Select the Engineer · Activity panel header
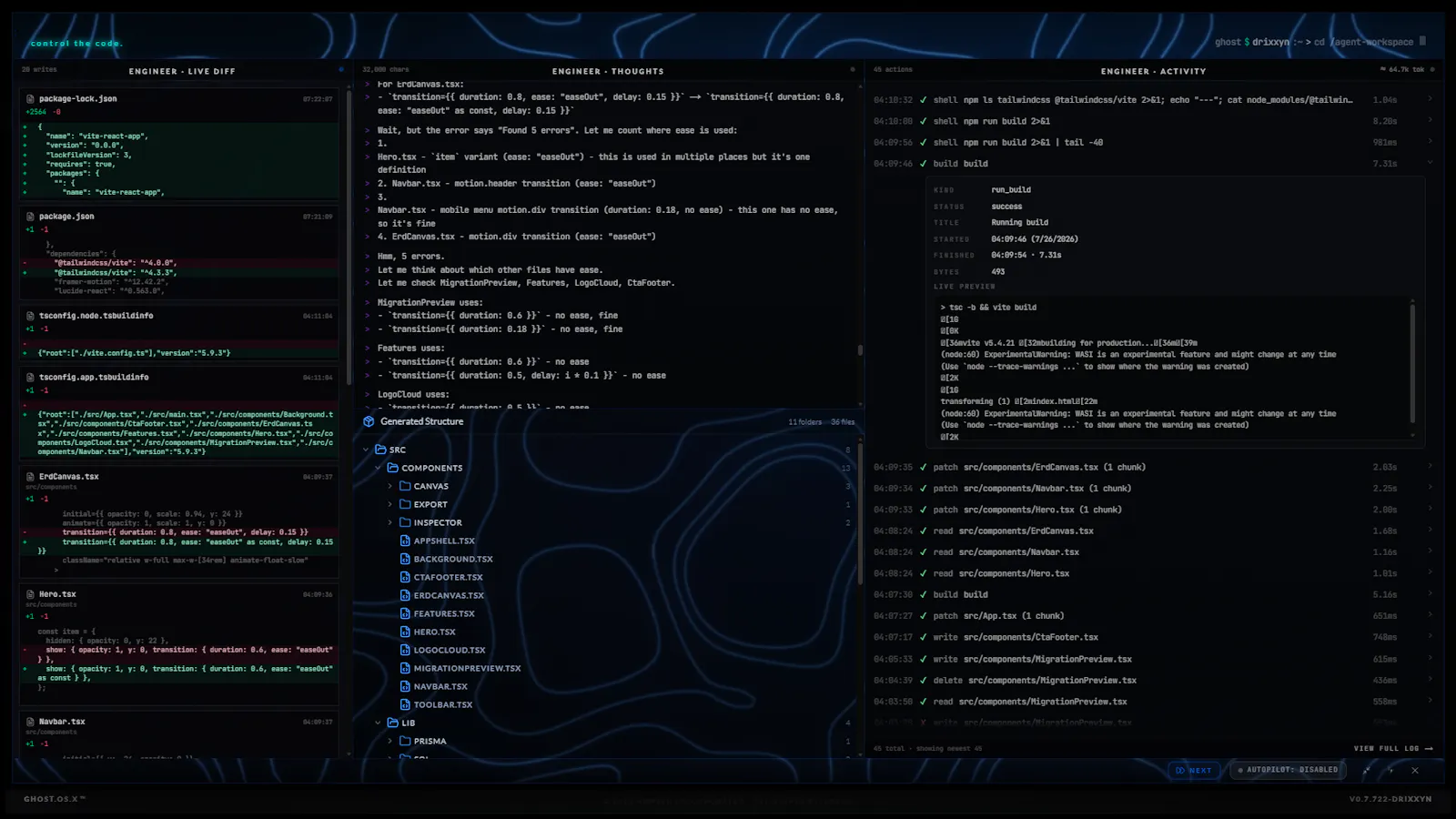 (1153, 71)
